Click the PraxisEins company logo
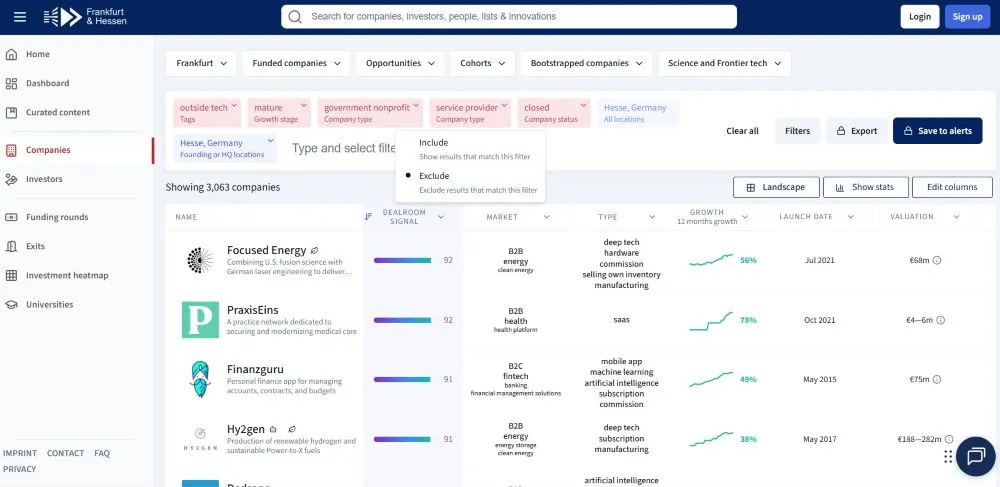This screenshot has height=487, width=1000. (x=200, y=320)
